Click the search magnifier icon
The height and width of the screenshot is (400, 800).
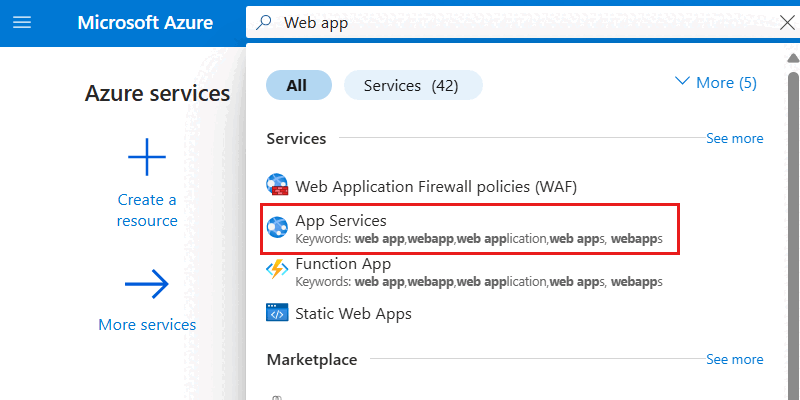pos(265,23)
